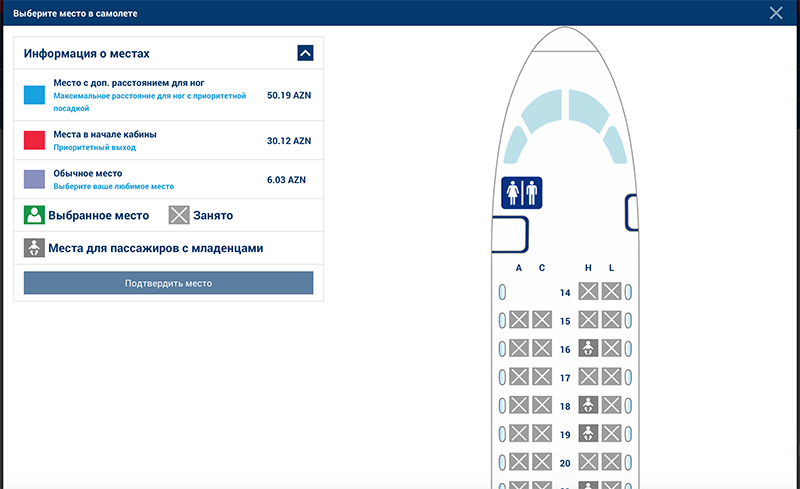Click the red front cabin color swatch

tap(34, 140)
